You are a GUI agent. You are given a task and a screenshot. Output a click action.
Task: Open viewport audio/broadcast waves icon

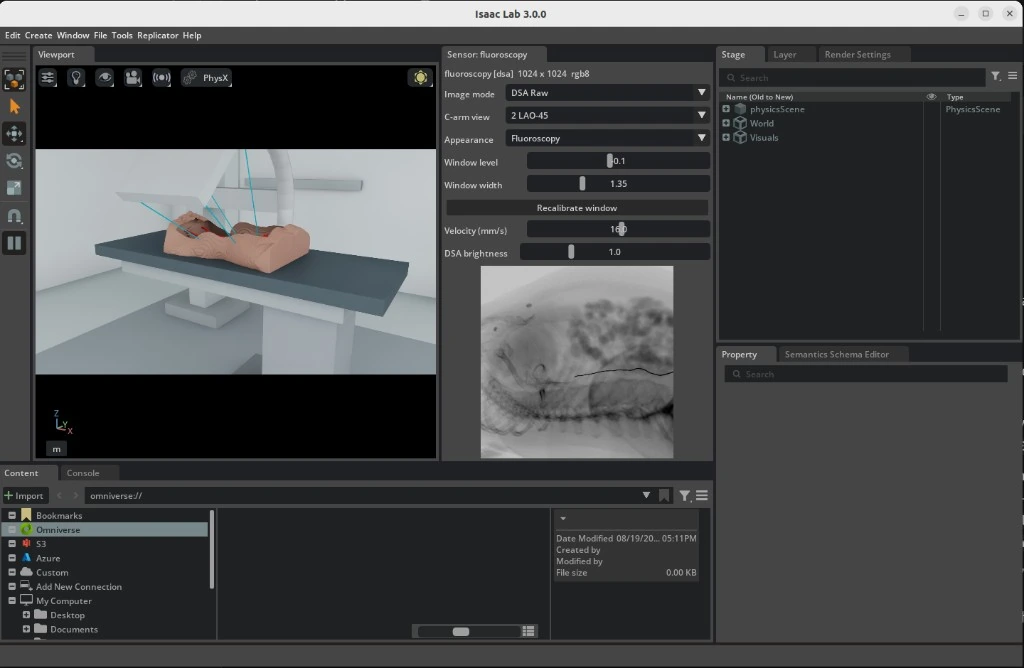coord(161,78)
